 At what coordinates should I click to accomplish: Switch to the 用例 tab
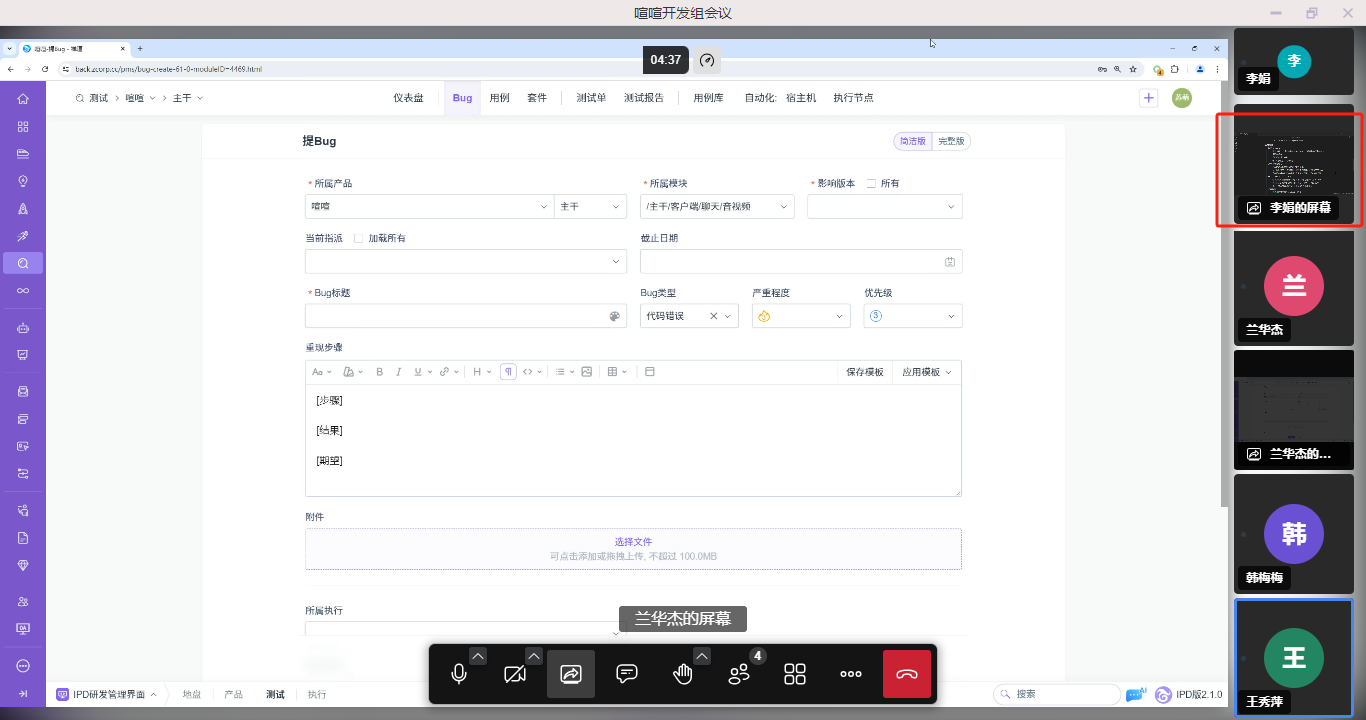coord(499,98)
